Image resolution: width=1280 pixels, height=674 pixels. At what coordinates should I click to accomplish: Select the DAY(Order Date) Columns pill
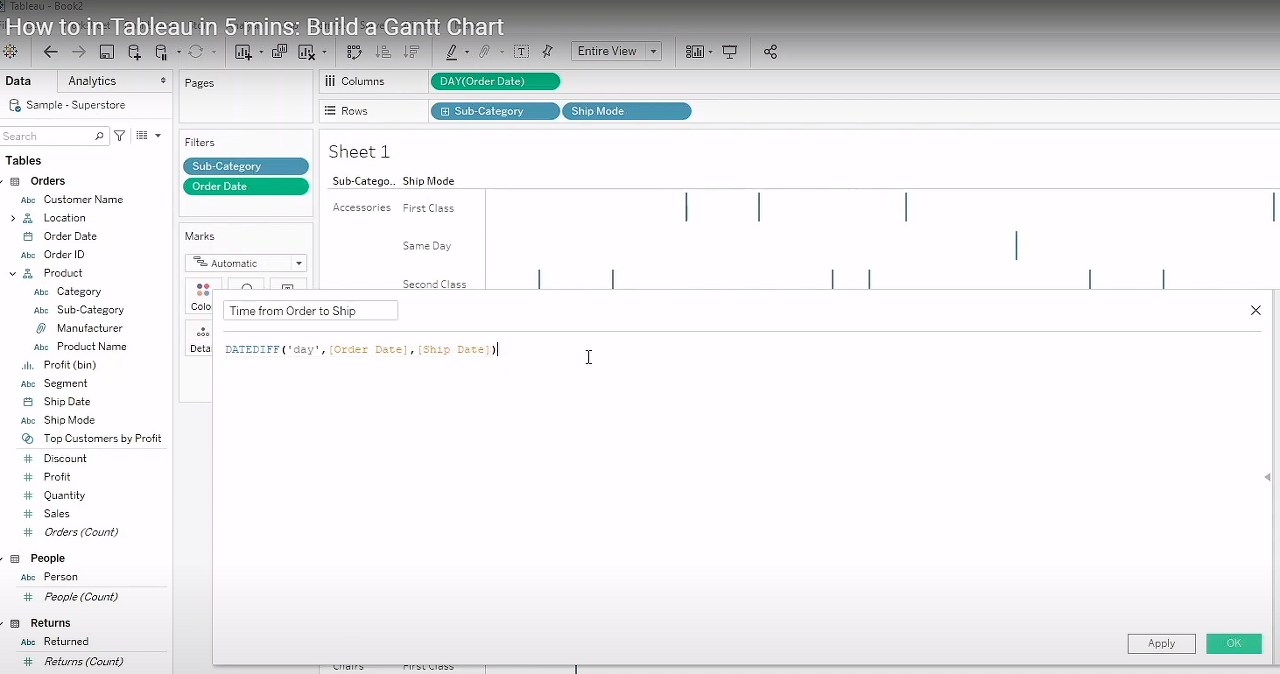(495, 81)
